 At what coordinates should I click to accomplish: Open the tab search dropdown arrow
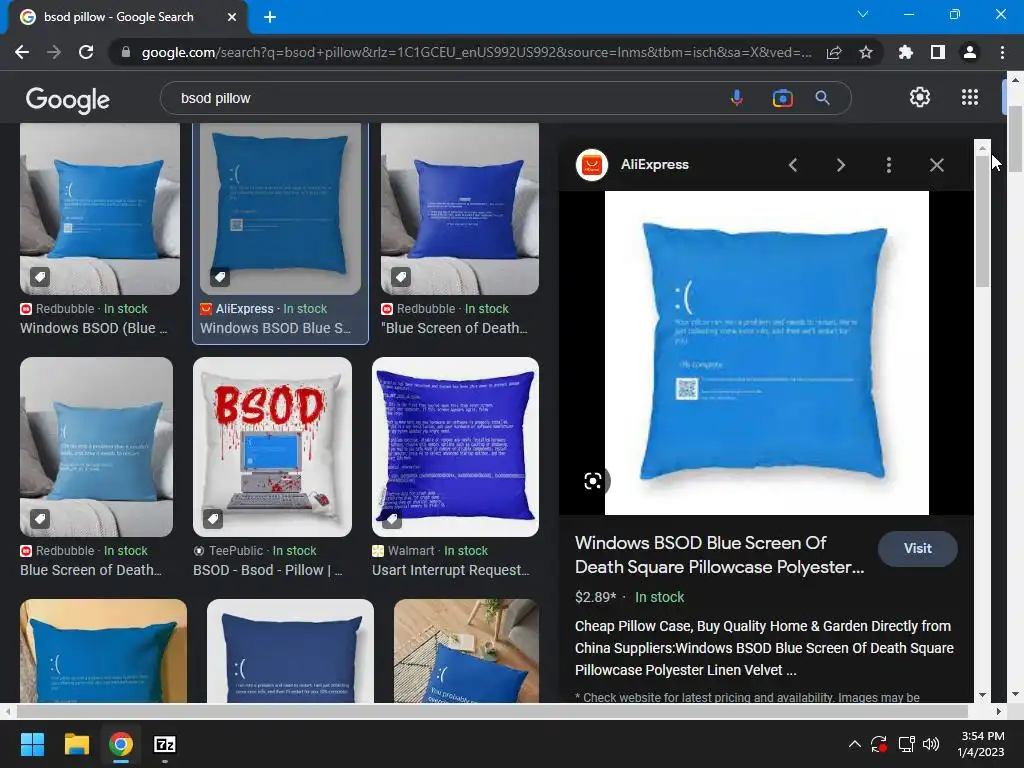pyautogui.click(x=863, y=14)
